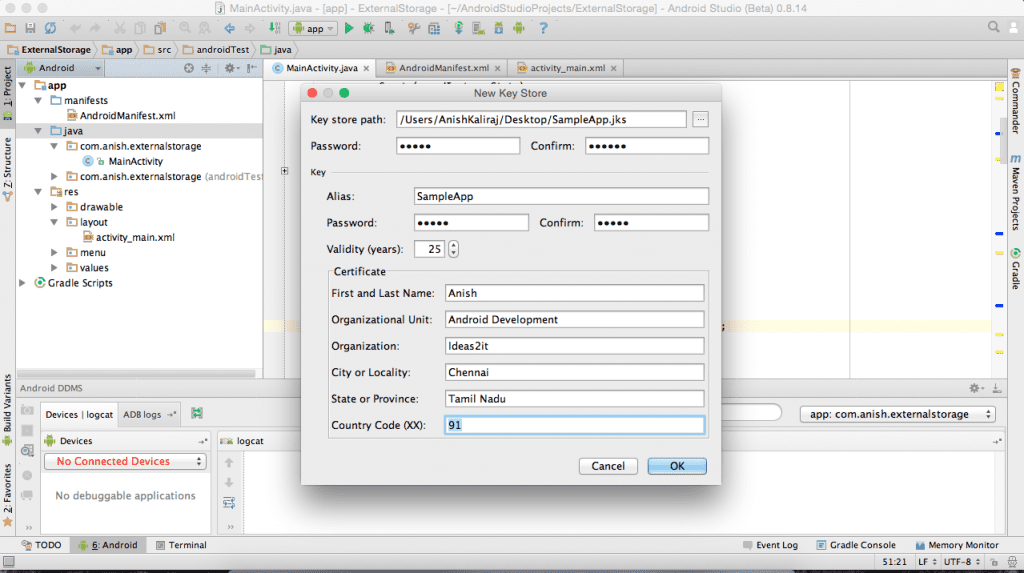The height and width of the screenshot is (573, 1024).
Task: Click the collapse all icon in Project panel
Action: [206, 68]
